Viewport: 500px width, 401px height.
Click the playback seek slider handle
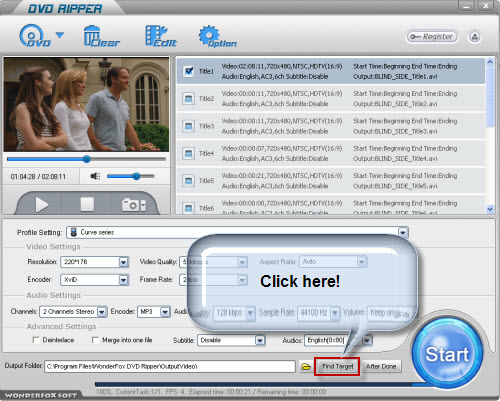[87, 159]
